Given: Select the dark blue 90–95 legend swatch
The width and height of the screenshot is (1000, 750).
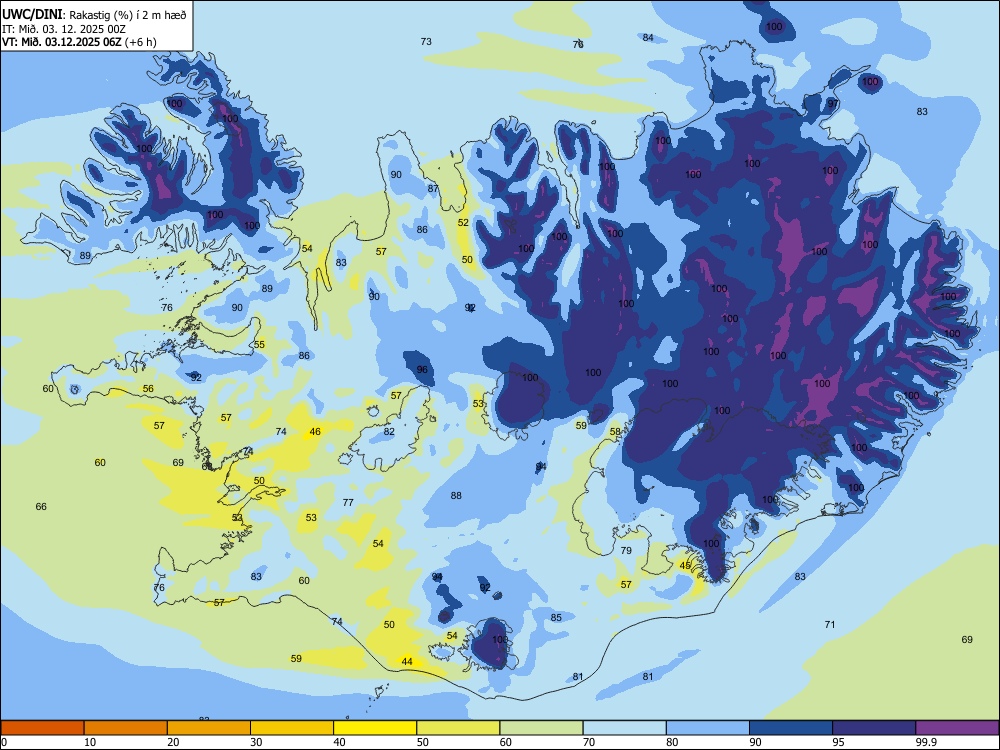Looking at the screenshot, I should point(791,728).
